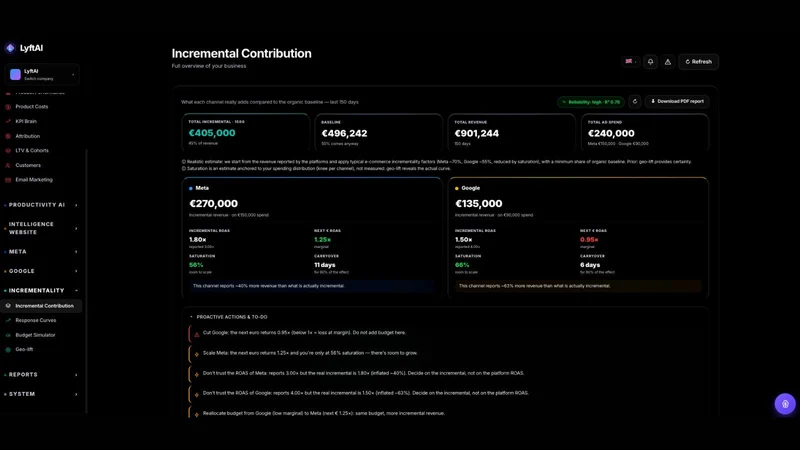Click the Refresh button
Screen dimensions: 800x450
(x=698, y=62)
